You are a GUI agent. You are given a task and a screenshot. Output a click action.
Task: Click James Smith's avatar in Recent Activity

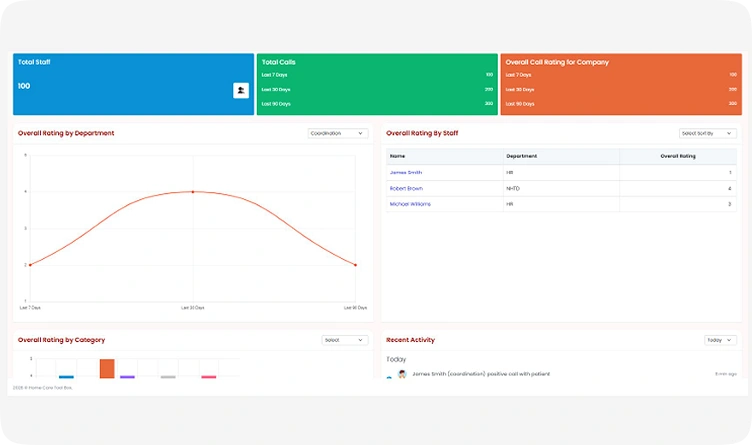click(402, 374)
